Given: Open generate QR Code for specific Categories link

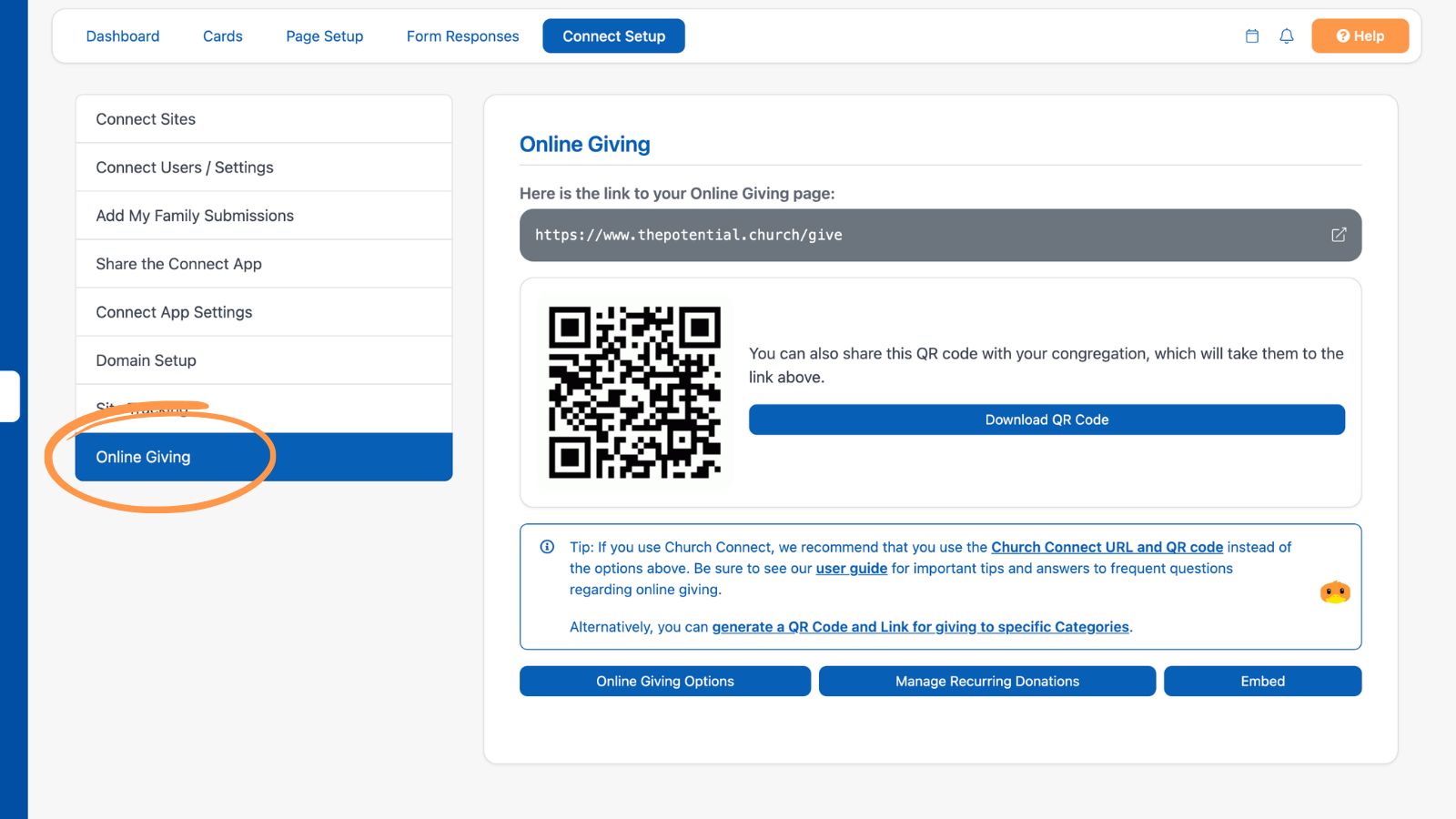Looking at the screenshot, I should point(920,627).
